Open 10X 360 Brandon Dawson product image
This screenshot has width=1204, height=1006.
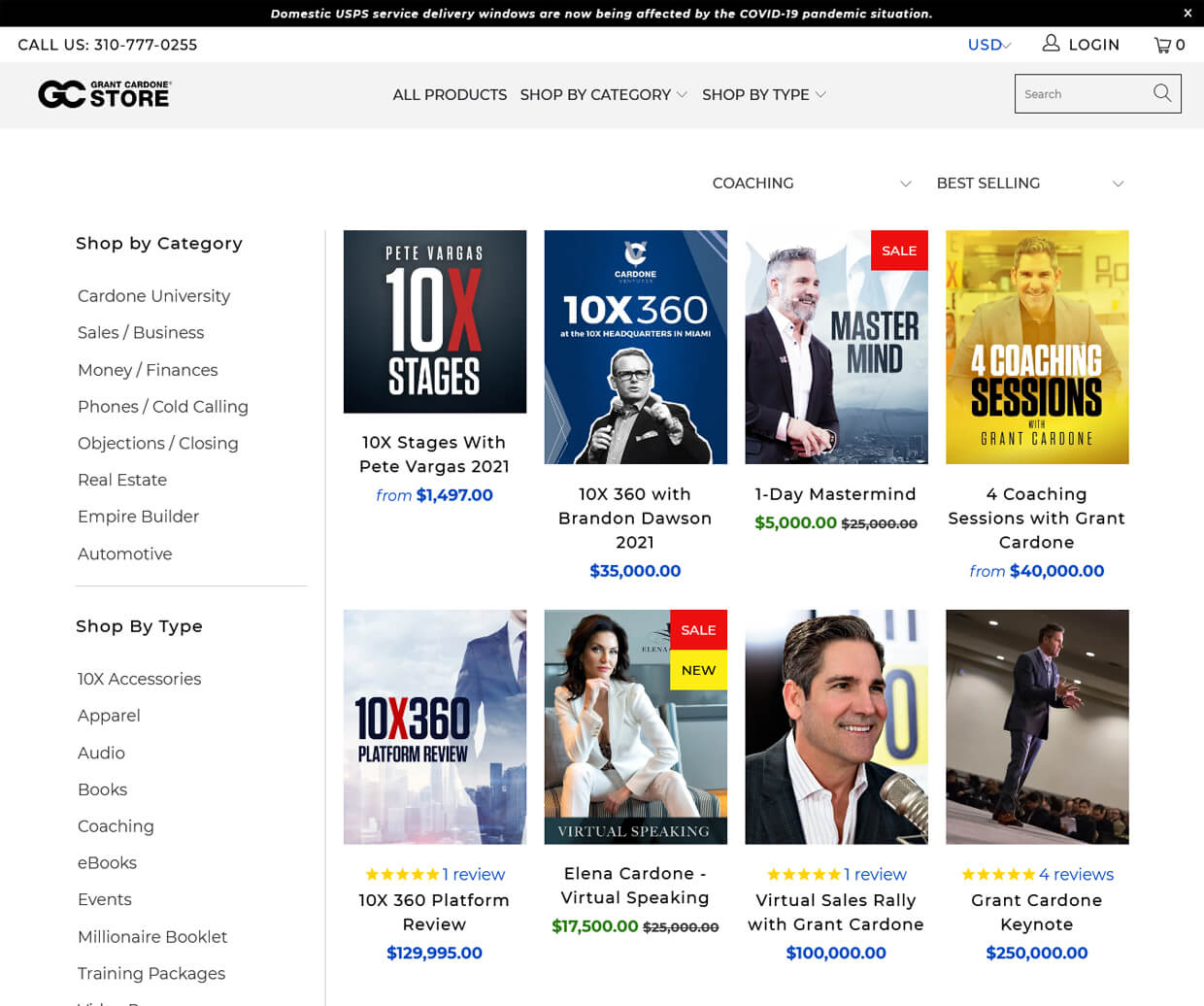point(636,347)
